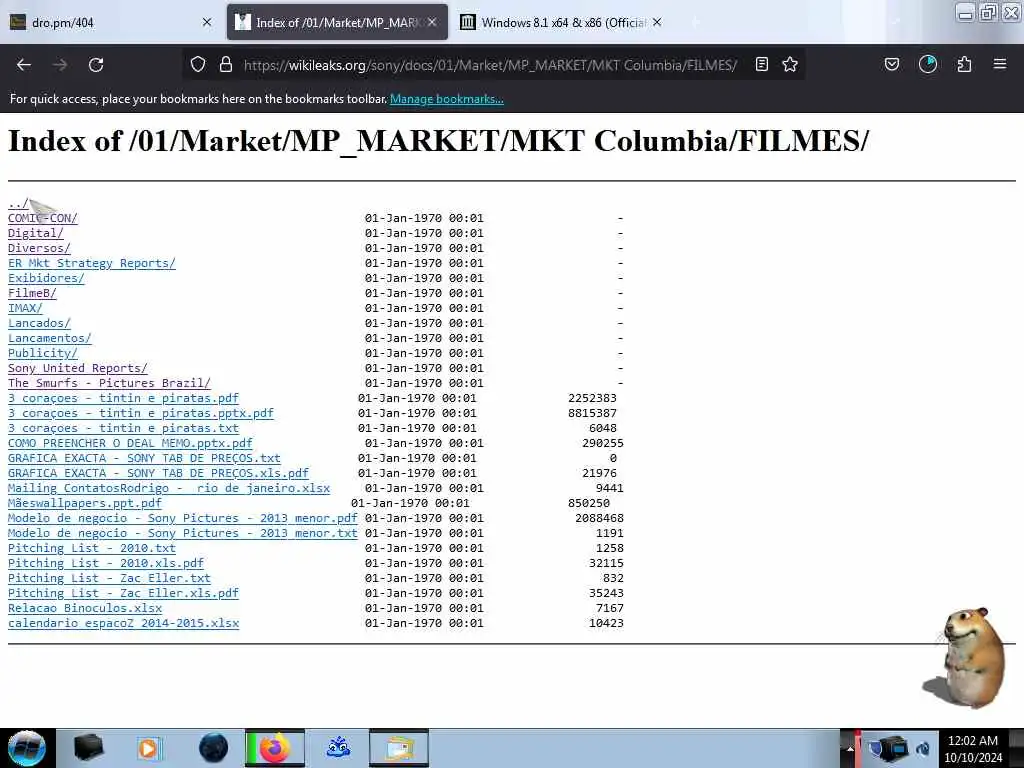Viewport: 1024px width, 768px height.
Task: Go to parent directory ../
Action: pyautogui.click(x=18, y=203)
